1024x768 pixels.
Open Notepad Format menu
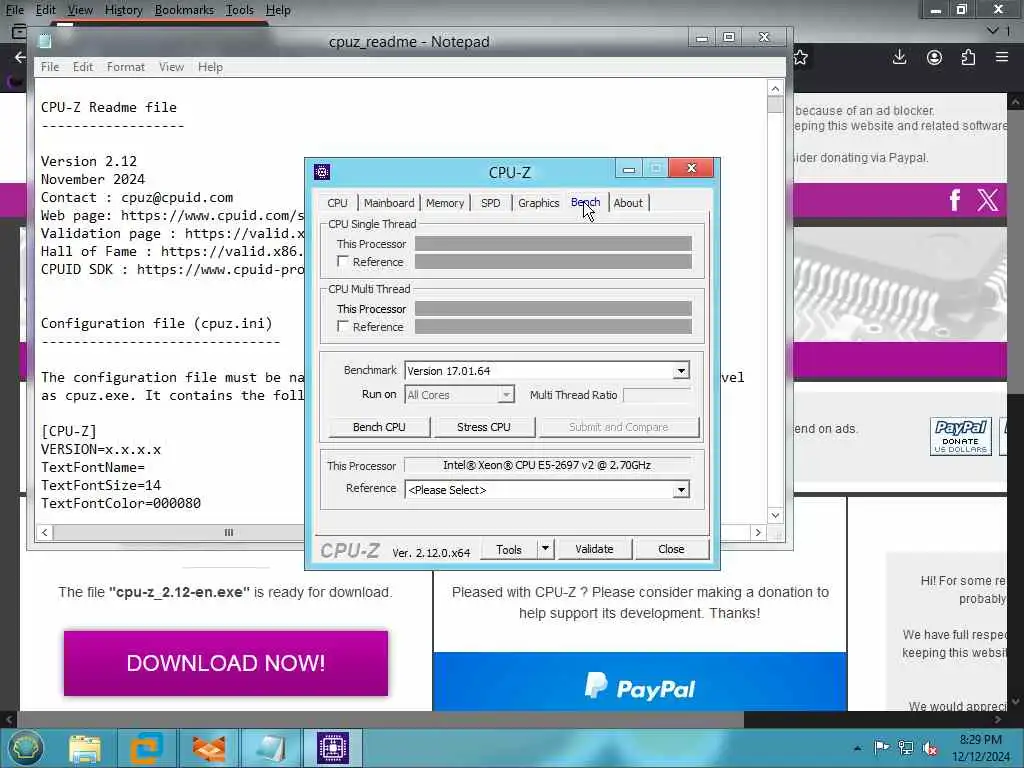[x=126, y=67]
